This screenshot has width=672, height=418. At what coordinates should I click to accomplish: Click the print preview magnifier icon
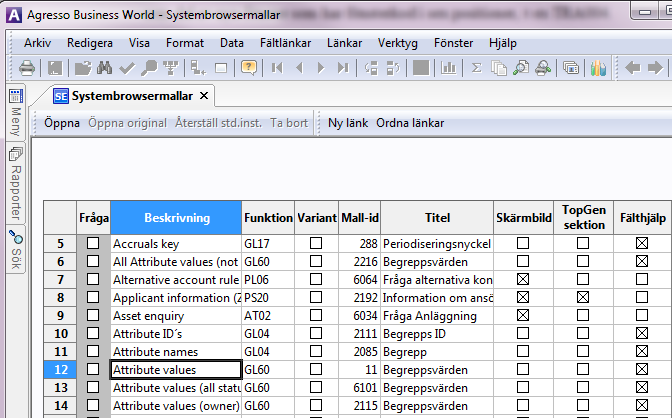tap(521, 68)
